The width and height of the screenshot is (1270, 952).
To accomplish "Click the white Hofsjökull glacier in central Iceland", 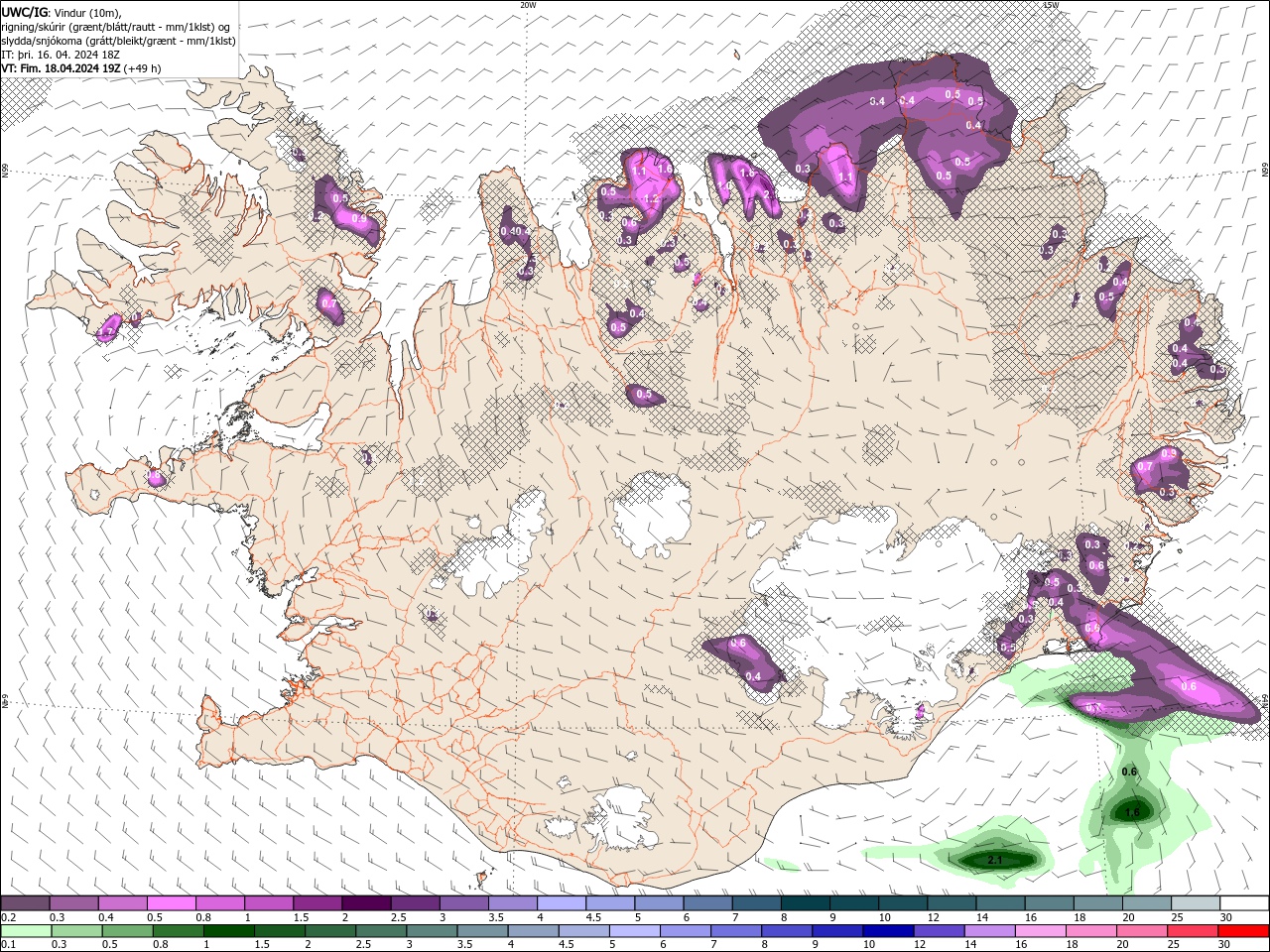I will point(652,516).
